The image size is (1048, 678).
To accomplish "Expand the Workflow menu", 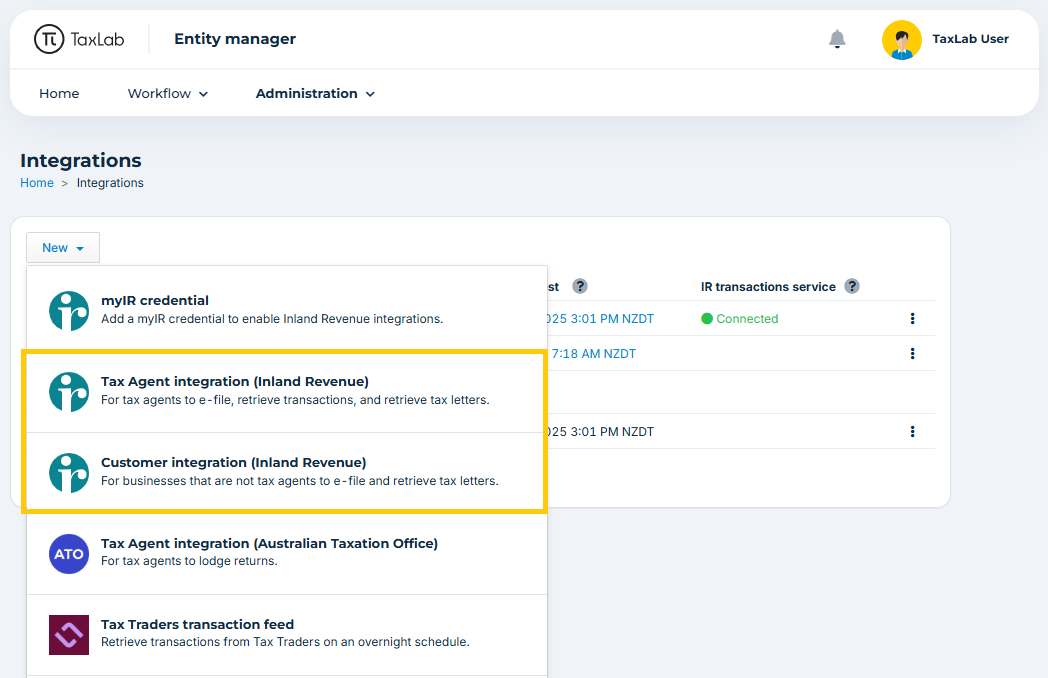I will pos(168,94).
